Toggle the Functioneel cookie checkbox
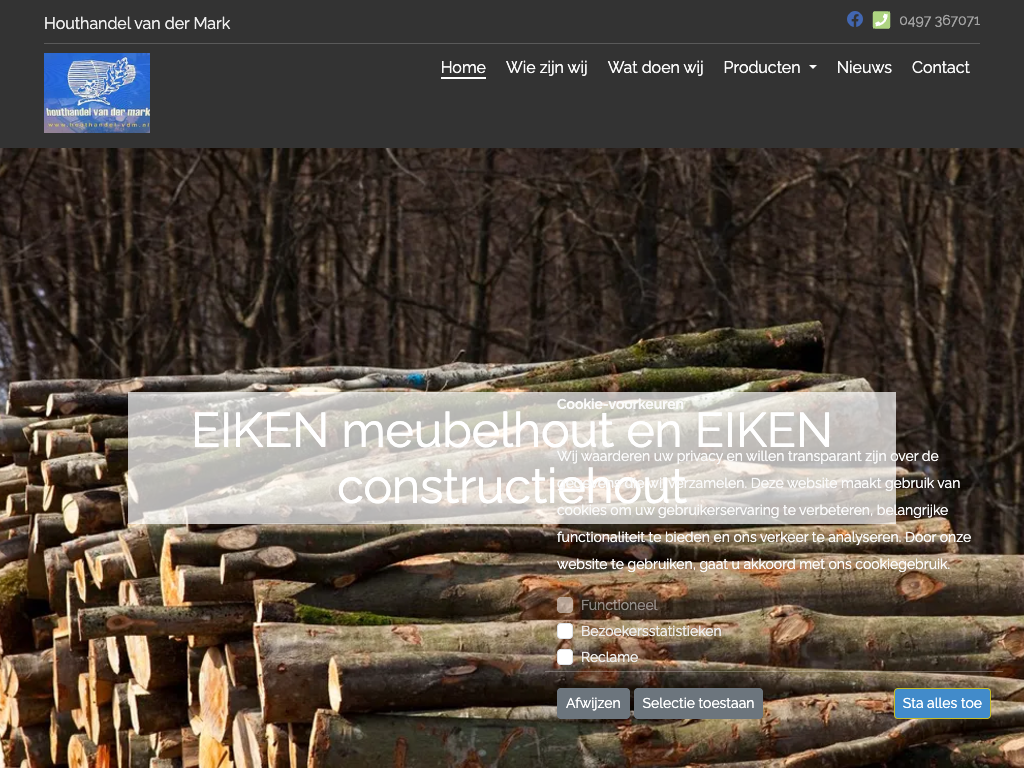 pyautogui.click(x=565, y=605)
